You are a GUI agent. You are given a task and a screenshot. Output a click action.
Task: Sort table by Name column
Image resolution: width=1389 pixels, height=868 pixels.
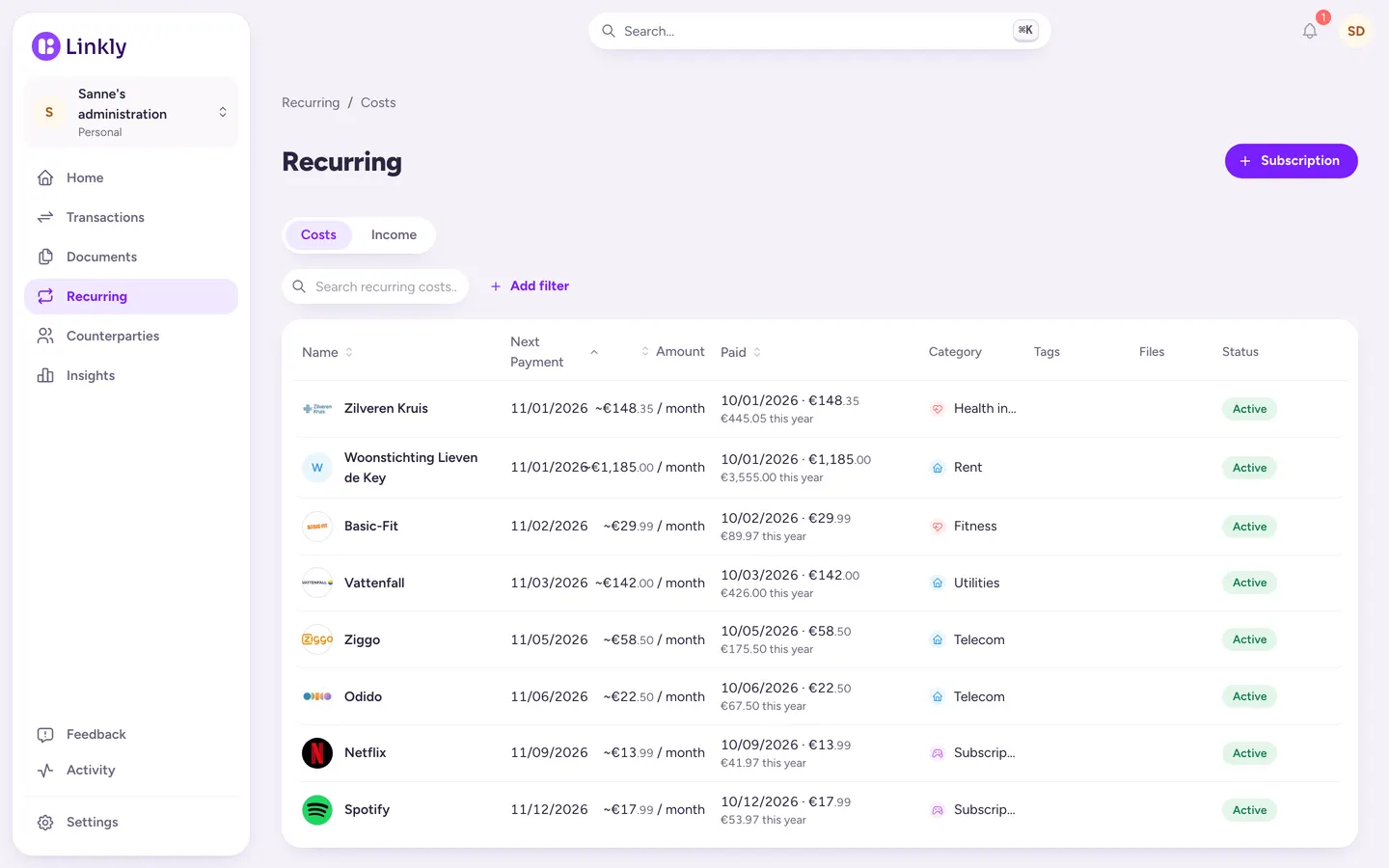[x=328, y=352]
